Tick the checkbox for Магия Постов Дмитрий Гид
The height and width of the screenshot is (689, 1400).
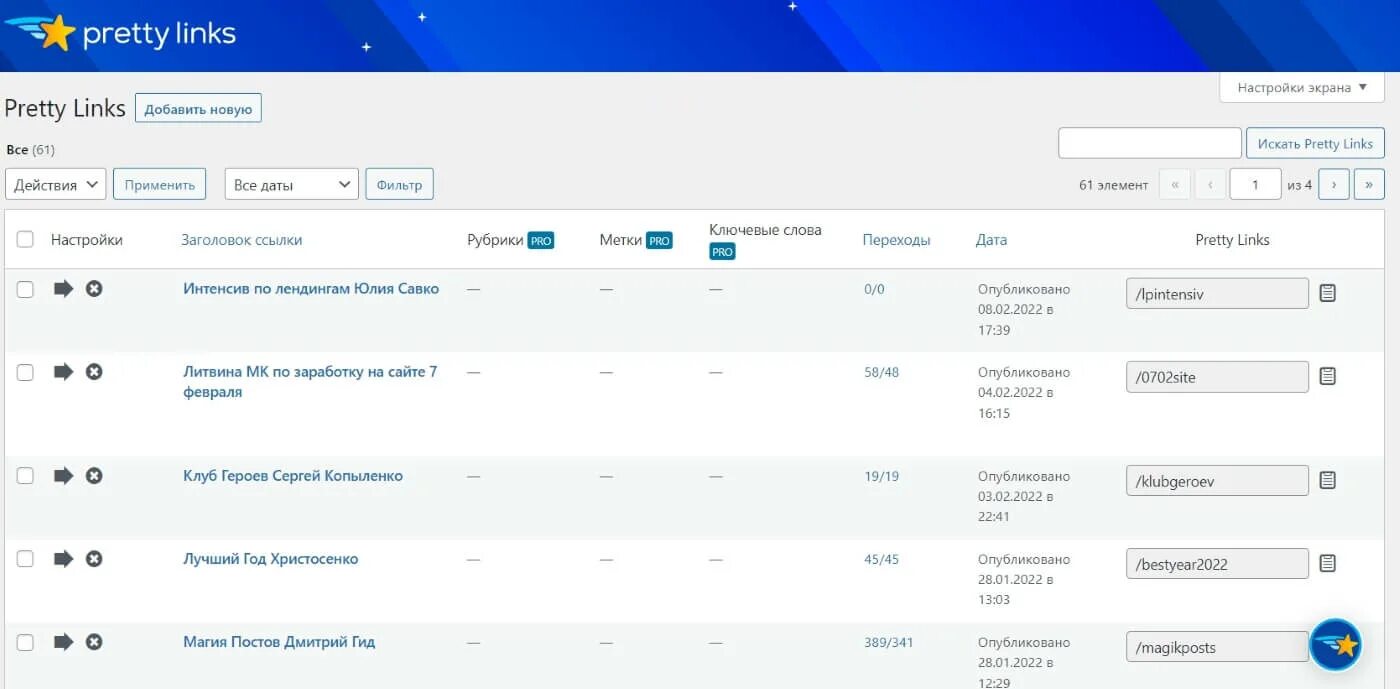25,642
